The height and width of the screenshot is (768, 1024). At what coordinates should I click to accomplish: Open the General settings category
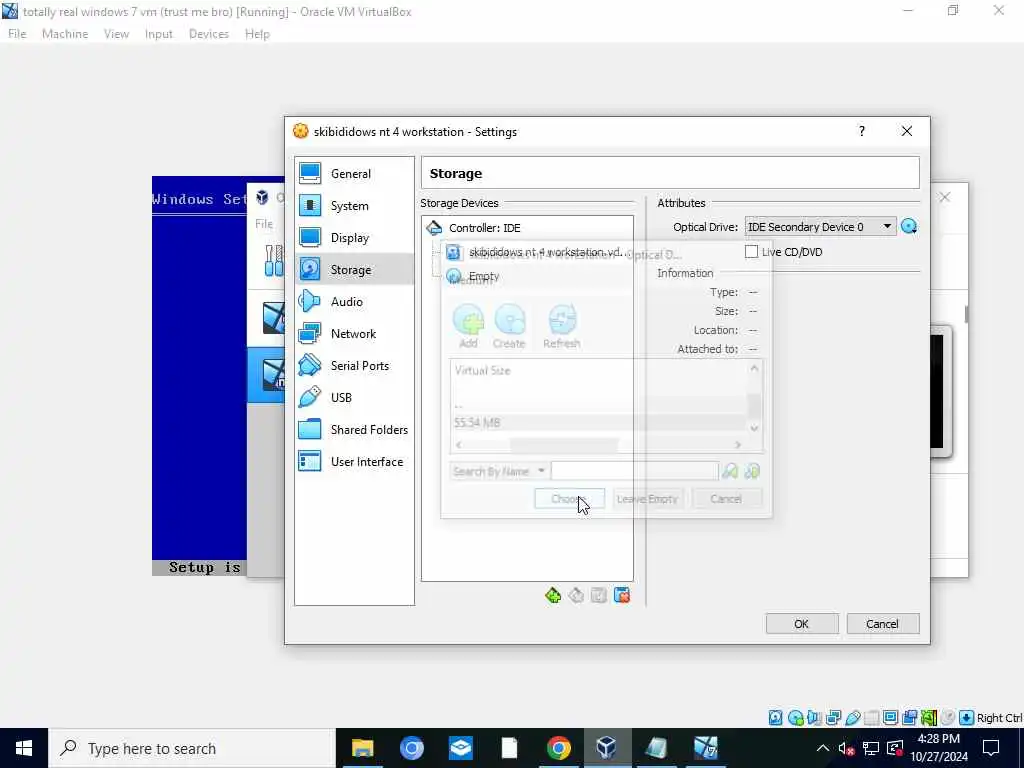click(354, 174)
